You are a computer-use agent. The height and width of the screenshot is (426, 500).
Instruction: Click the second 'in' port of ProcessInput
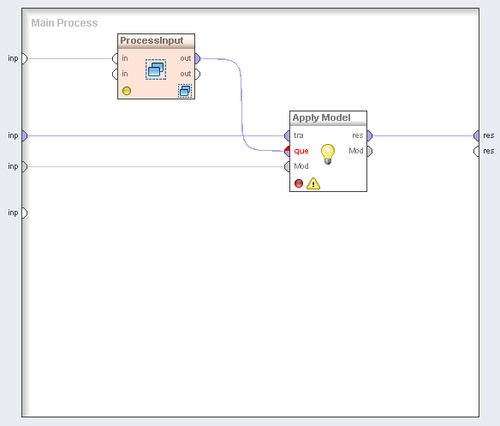pos(115,74)
